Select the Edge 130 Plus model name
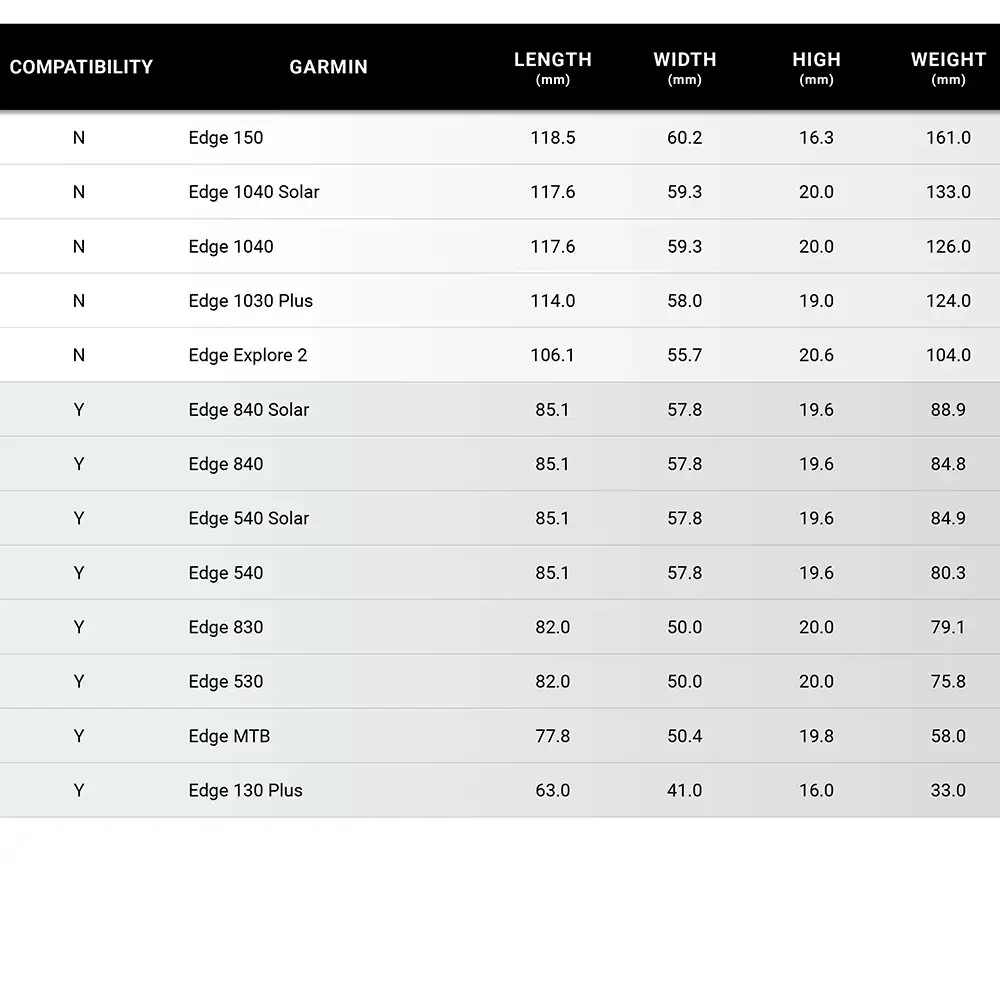Screen dimensions: 1000x1000 (x=245, y=790)
